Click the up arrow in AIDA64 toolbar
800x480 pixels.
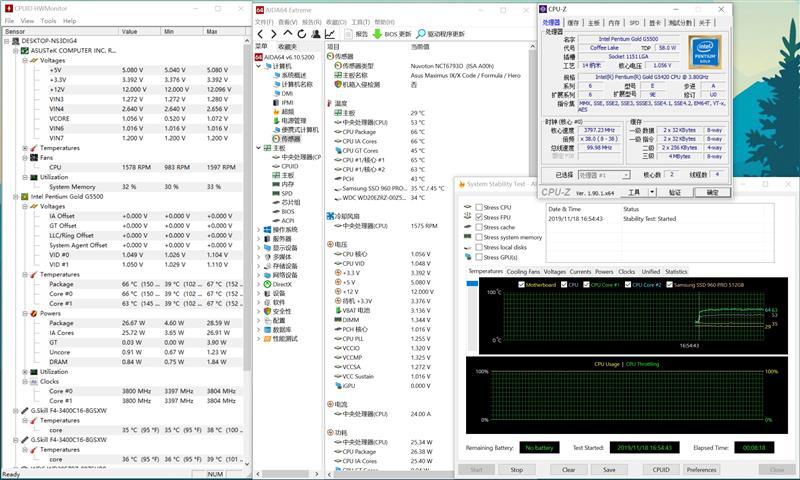[288, 33]
